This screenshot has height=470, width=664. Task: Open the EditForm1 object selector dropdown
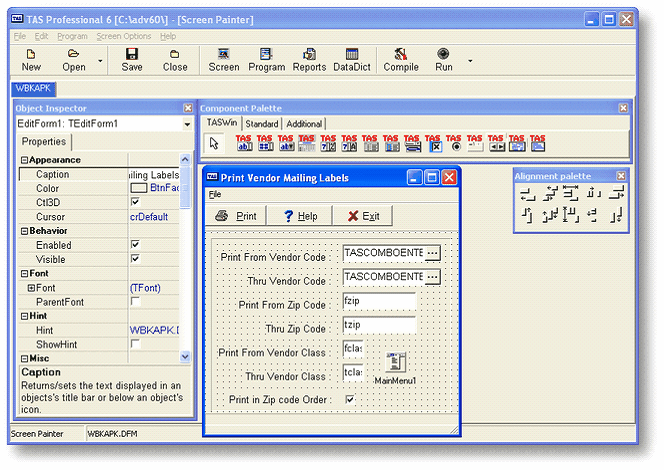187,124
